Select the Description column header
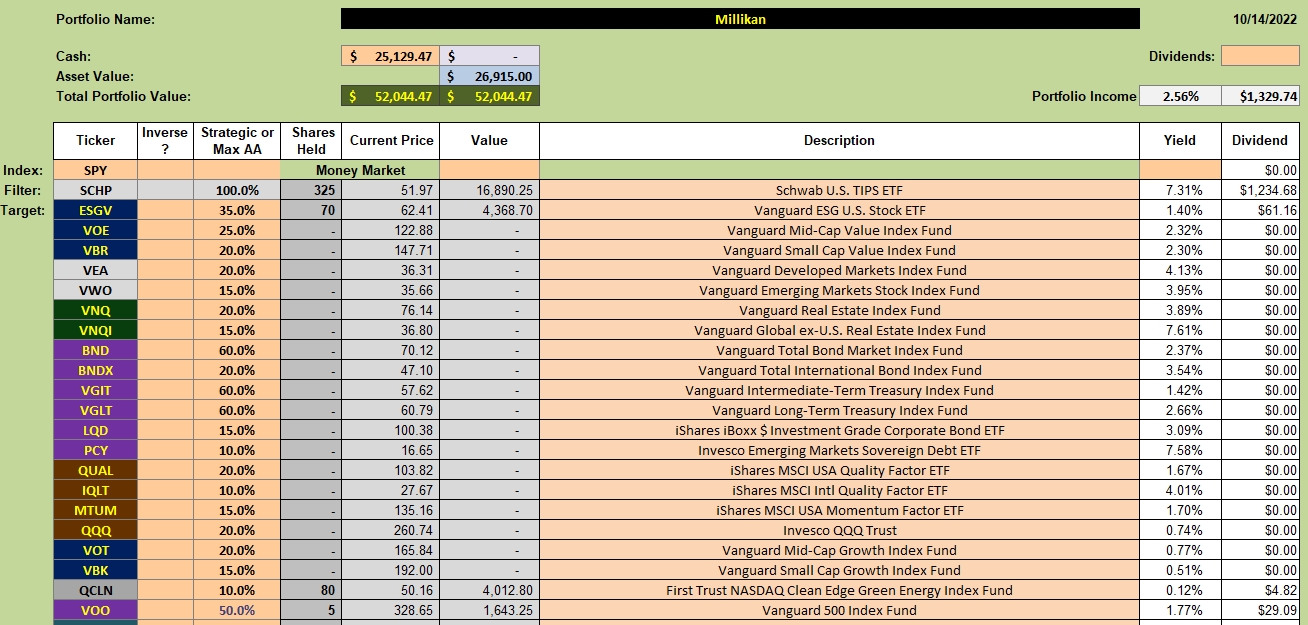This screenshot has width=1308, height=625. click(839, 141)
